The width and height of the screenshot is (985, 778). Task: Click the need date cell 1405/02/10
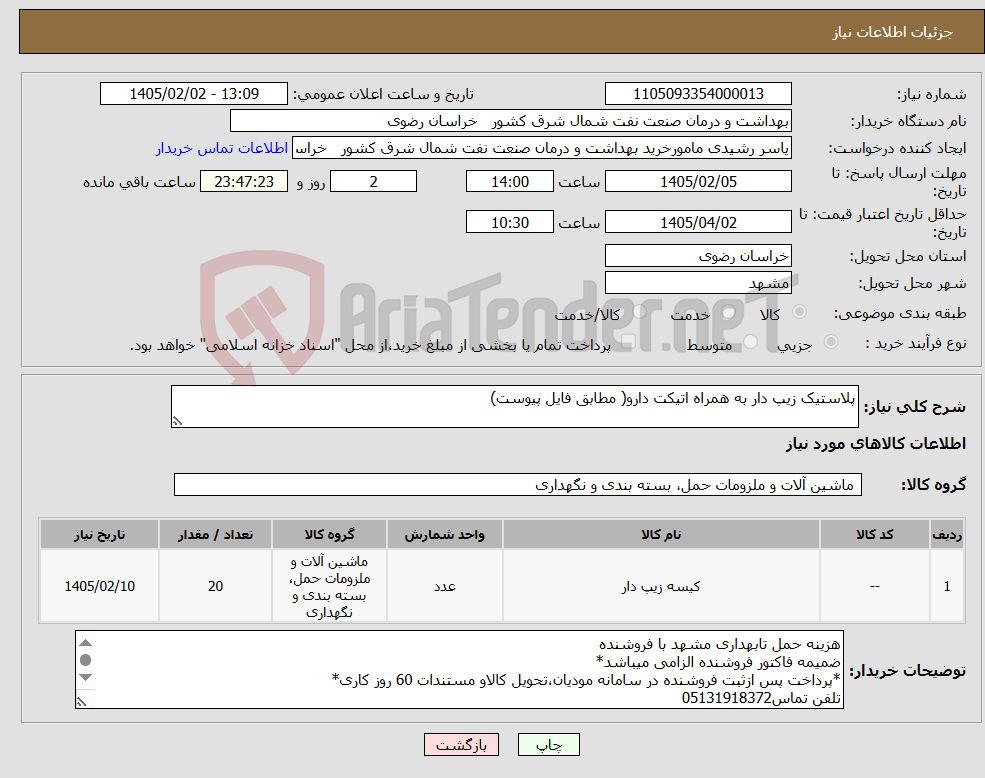[99, 586]
